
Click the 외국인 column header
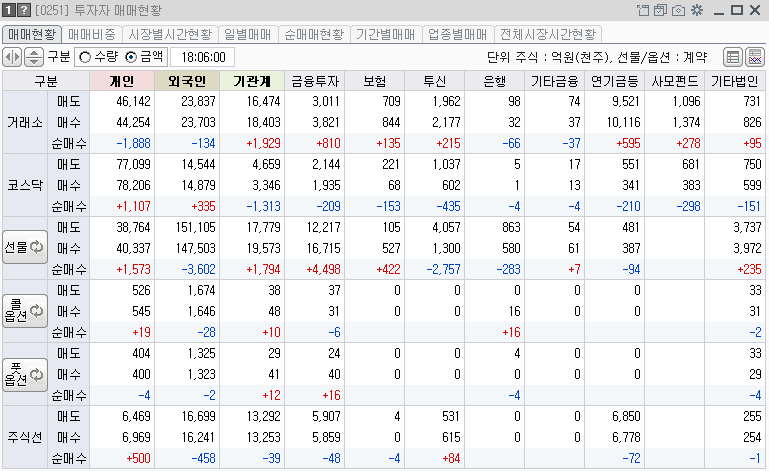click(x=187, y=81)
